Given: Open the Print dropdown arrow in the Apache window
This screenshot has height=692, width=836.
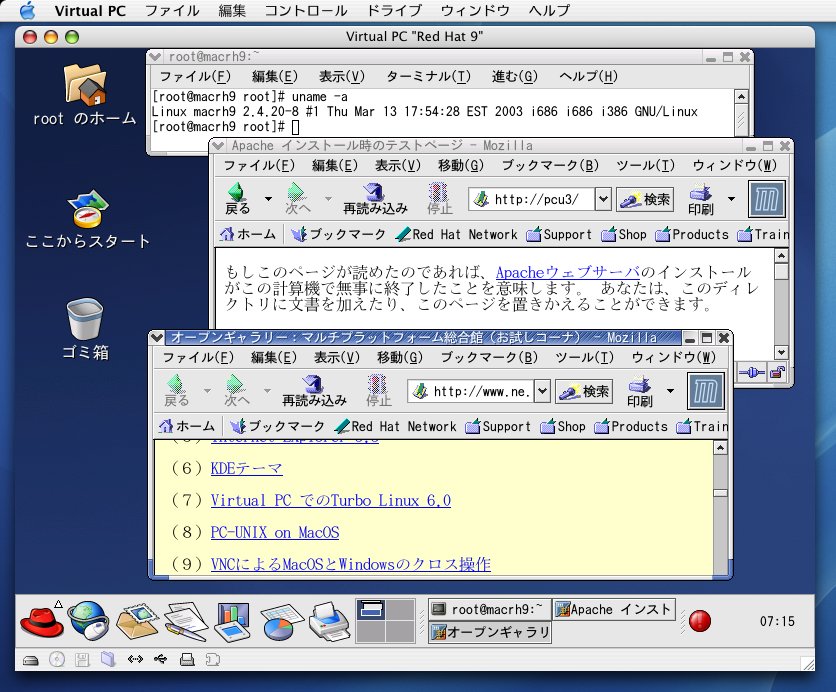Looking at the screenshot, I should coord(732,199).
